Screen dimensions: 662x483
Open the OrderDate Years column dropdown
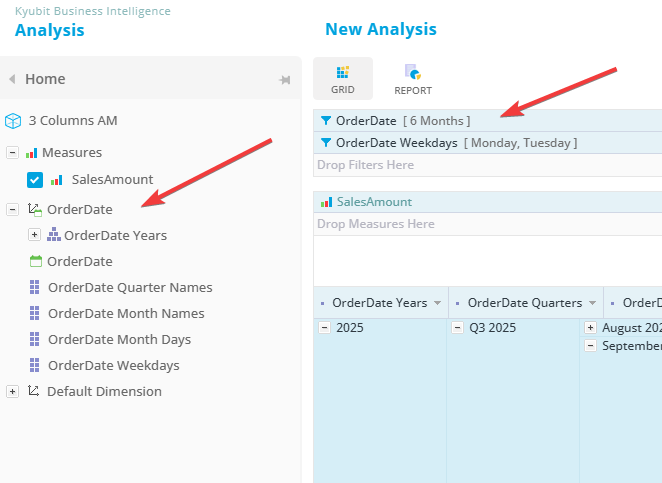coord(437,303)
